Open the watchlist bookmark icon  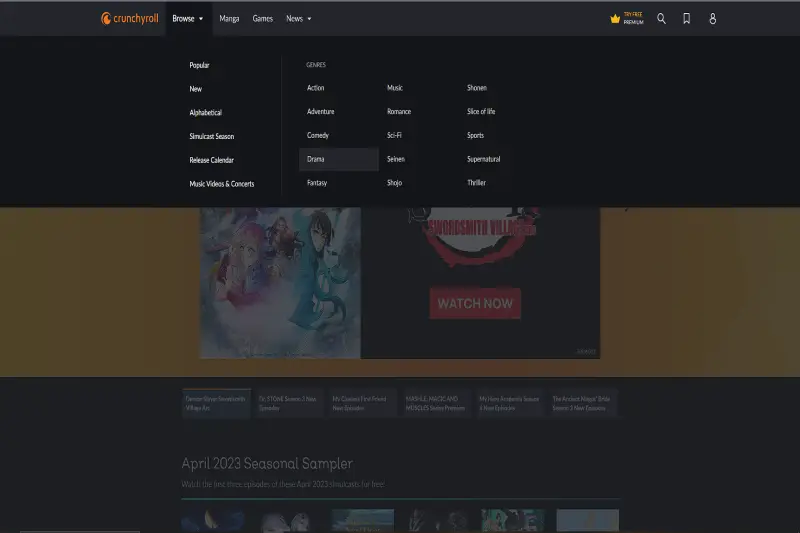pyautogui.click(x=687, y=19)
